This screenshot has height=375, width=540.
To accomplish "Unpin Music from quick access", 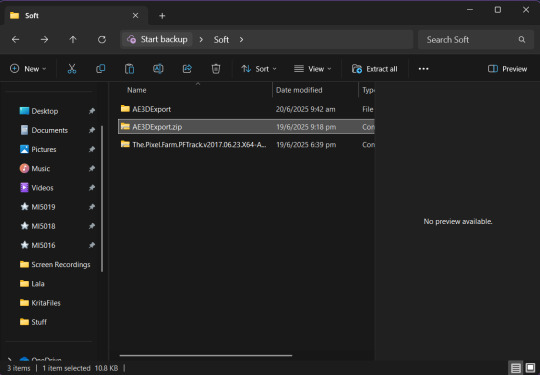I will (x=92, y=169).
